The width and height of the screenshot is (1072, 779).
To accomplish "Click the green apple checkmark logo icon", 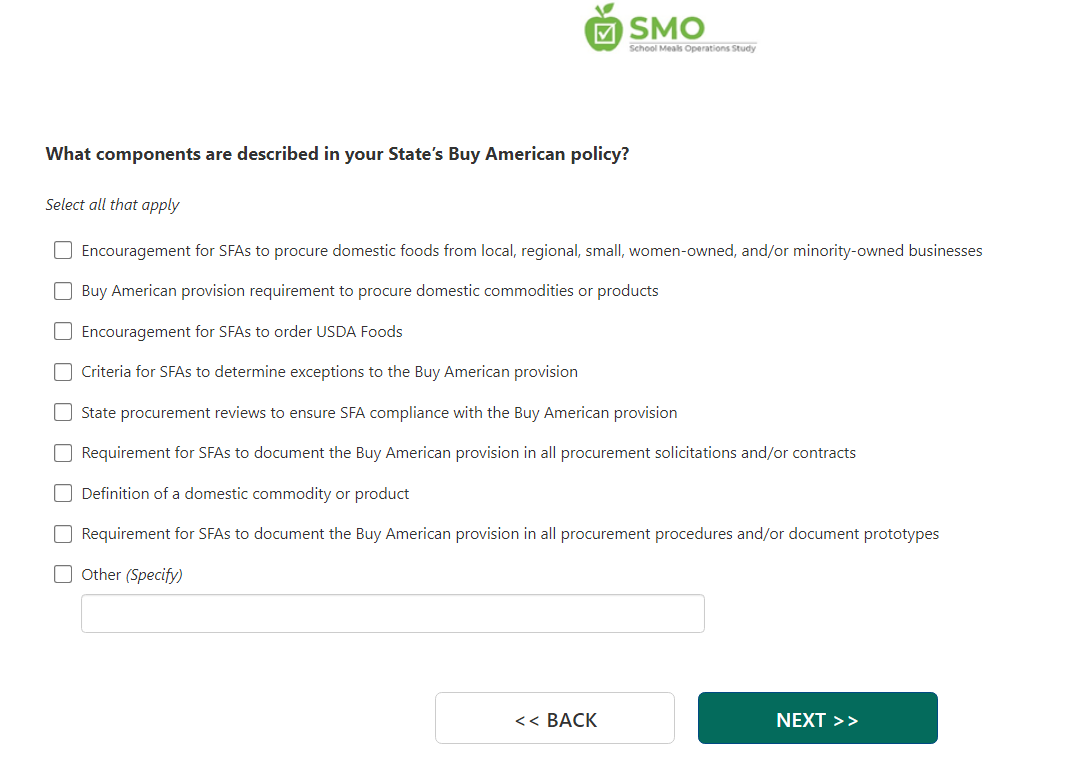I will pyautogui.click(x=603, y=28).
